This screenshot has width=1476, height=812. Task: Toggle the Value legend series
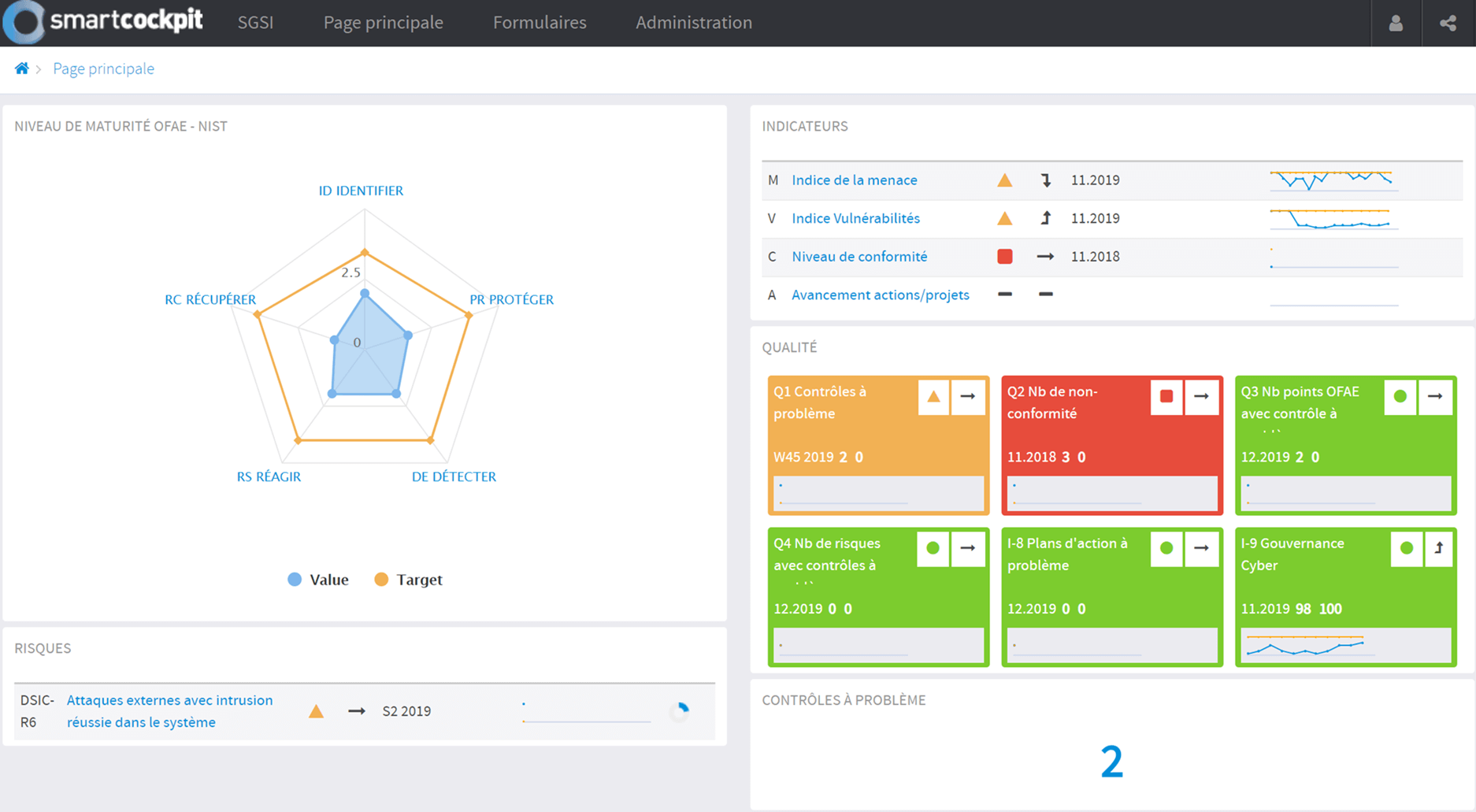point(318,580)
